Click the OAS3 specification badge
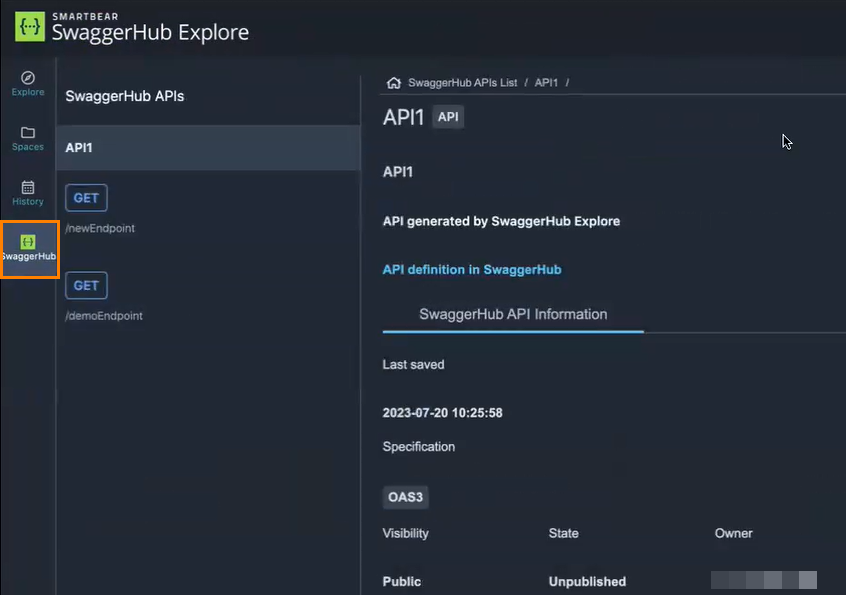The height and width of the screenshot is (595, 846). (405, 497)
